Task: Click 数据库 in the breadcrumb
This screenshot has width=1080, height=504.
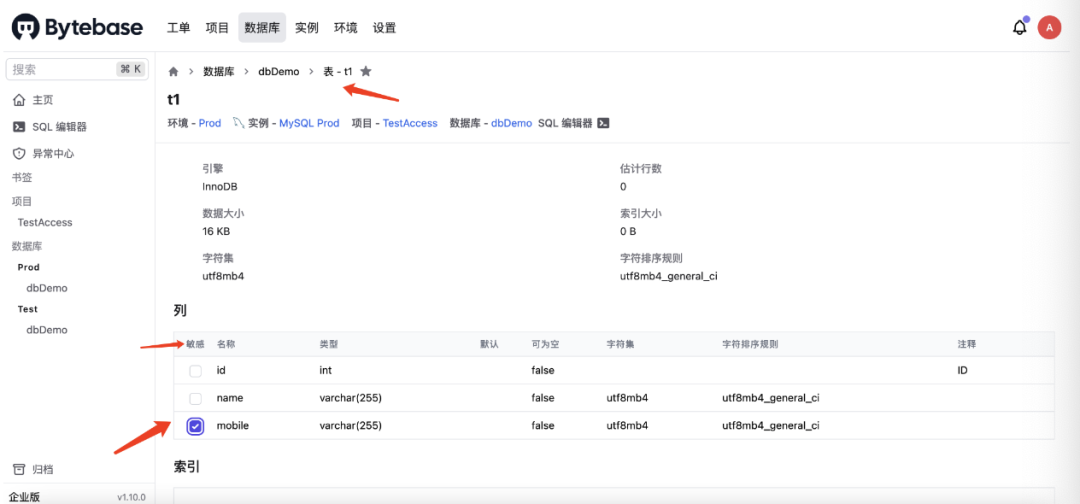Action: click(x=218, y=71)
